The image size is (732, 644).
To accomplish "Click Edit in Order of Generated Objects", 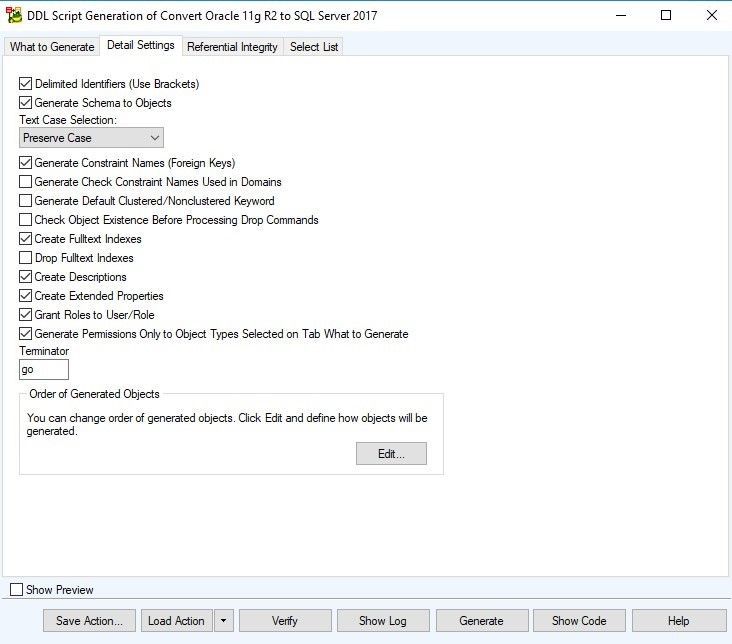I will (391, 453).
